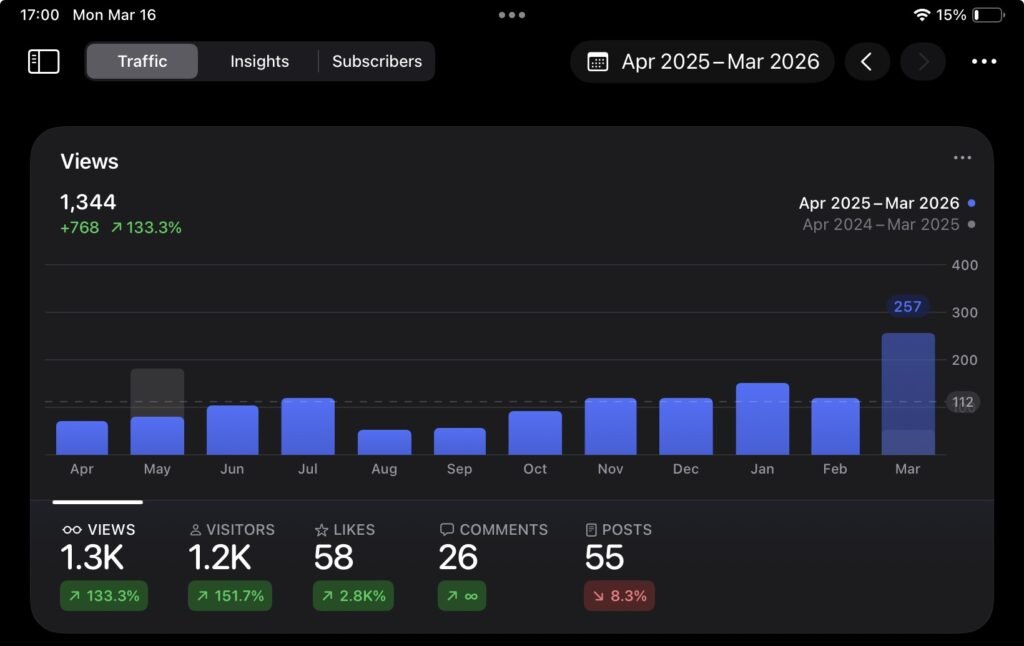The width and height of the screenshot is (1024, 646).
Task: Click the 257 value label on chart
Action: [x=907, y=306]
